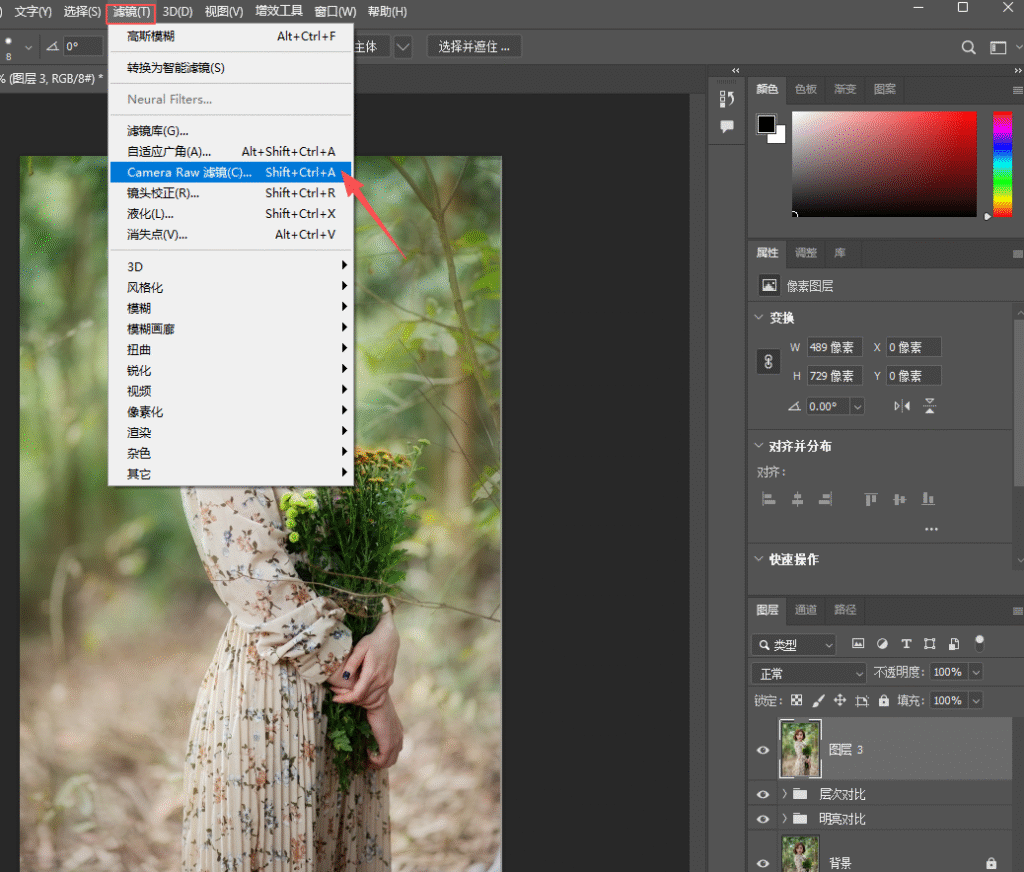Click the align left edges icon

769,500
